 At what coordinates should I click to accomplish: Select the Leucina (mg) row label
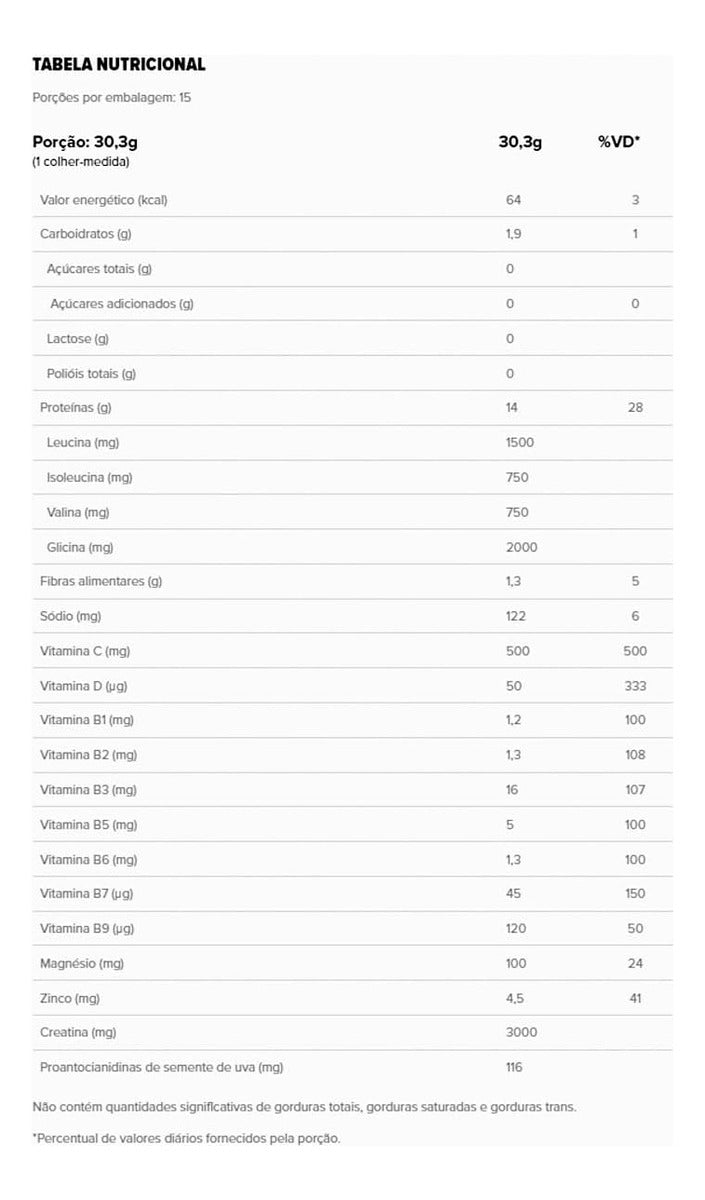tap(83, 442)
